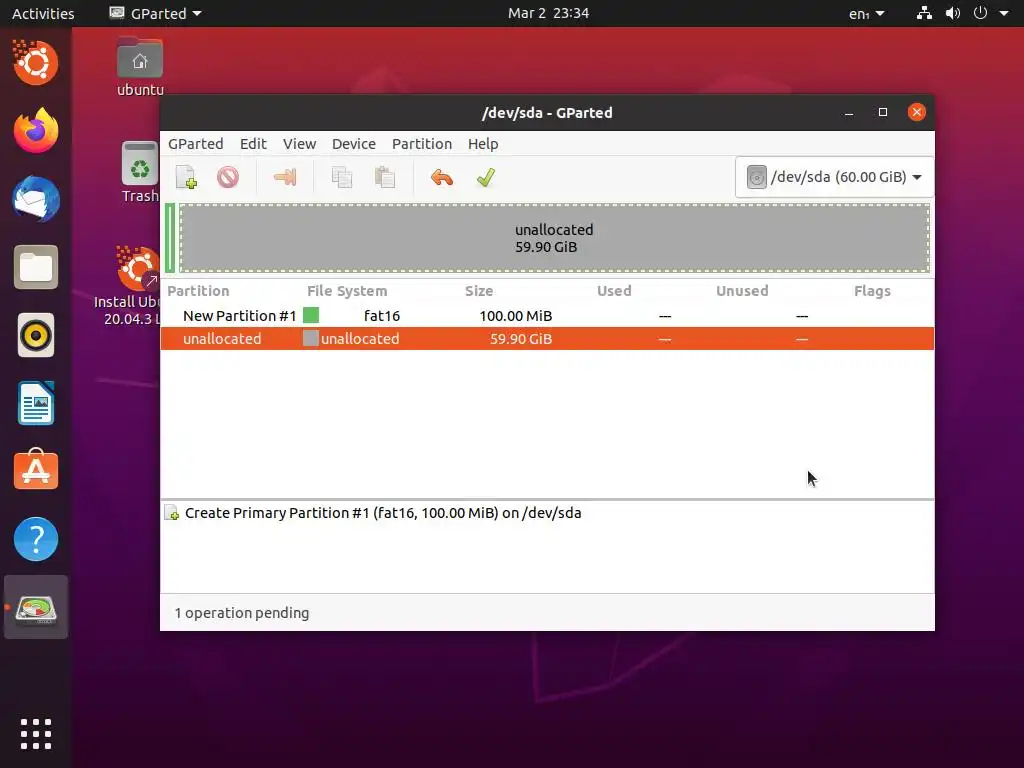Minimize the GParted window

click(x=849, y=112)
